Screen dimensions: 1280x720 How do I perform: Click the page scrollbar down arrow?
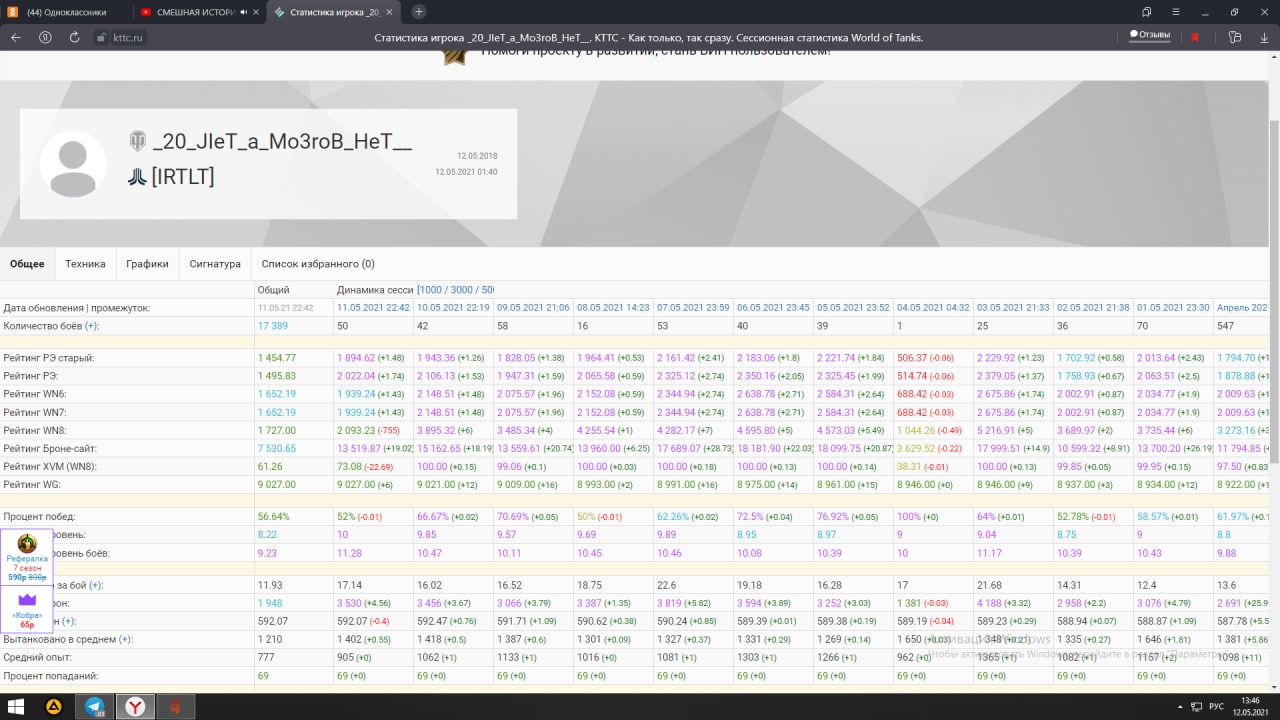click(1274, 686)
